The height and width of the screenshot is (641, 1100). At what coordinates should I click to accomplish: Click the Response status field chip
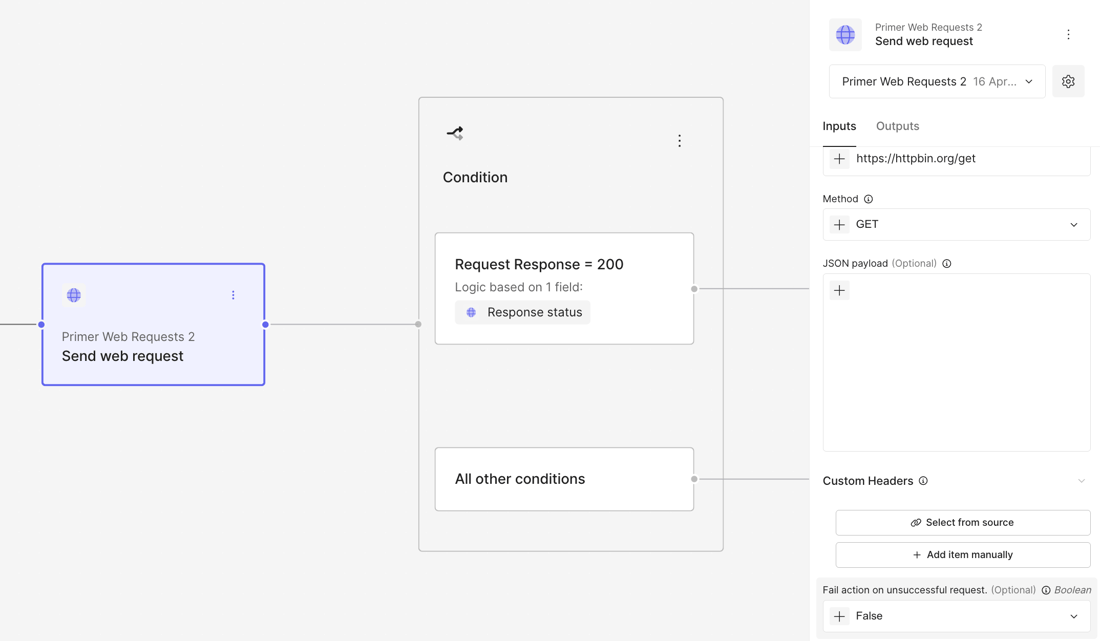coord(523,312)
